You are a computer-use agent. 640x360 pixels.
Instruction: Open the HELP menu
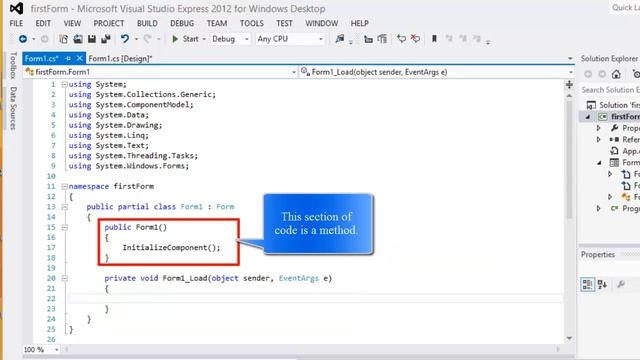pyautogui.click(x=359, y=24)
